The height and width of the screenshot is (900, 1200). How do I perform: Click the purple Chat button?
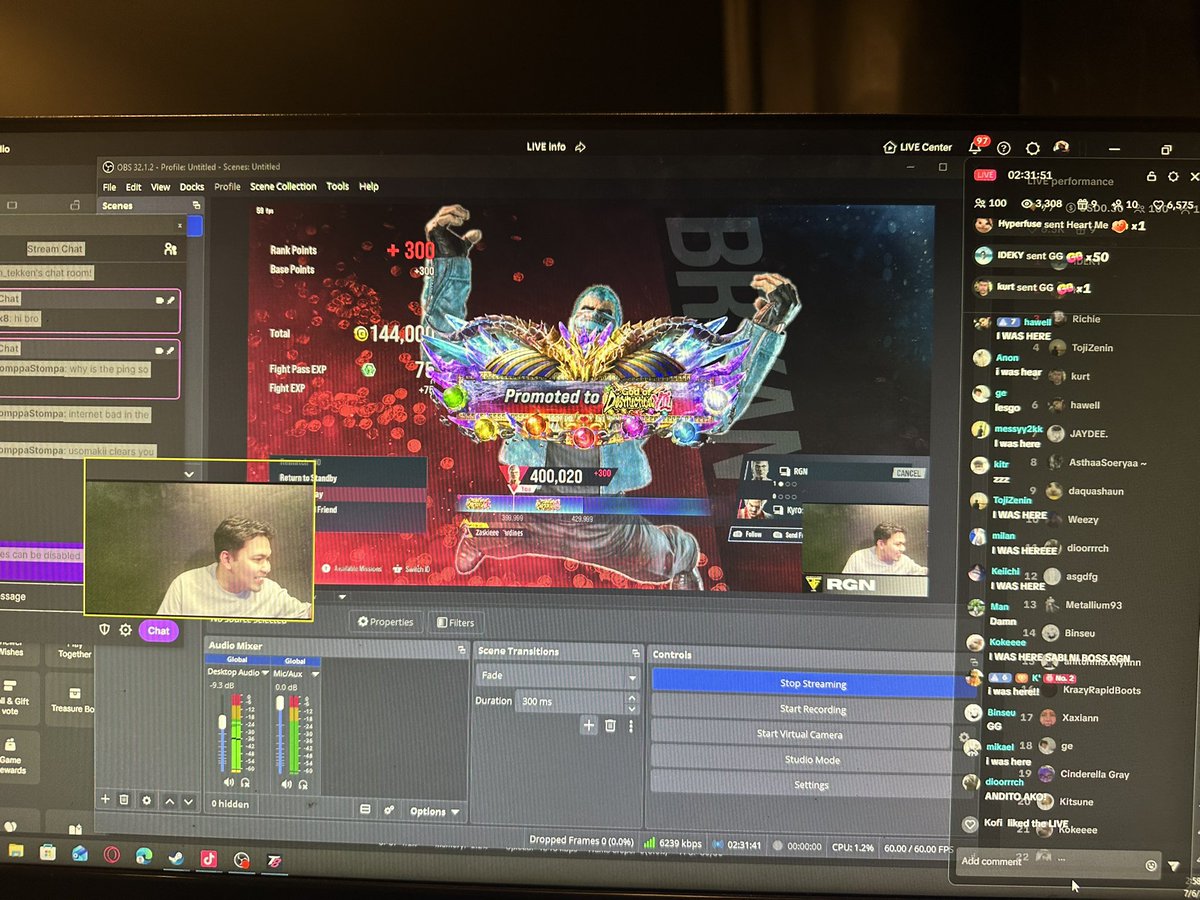pos(159,630)
